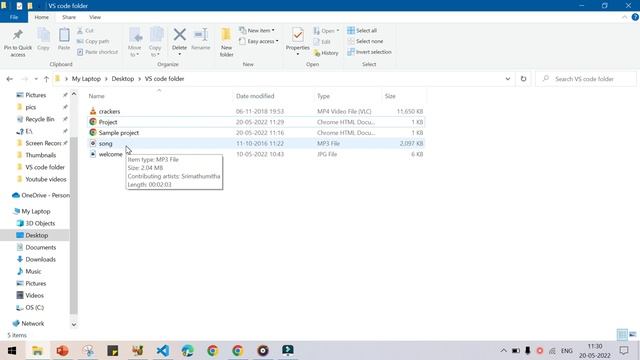
Task: Open Music in navigation pane
Action: (x=33, y=271)
